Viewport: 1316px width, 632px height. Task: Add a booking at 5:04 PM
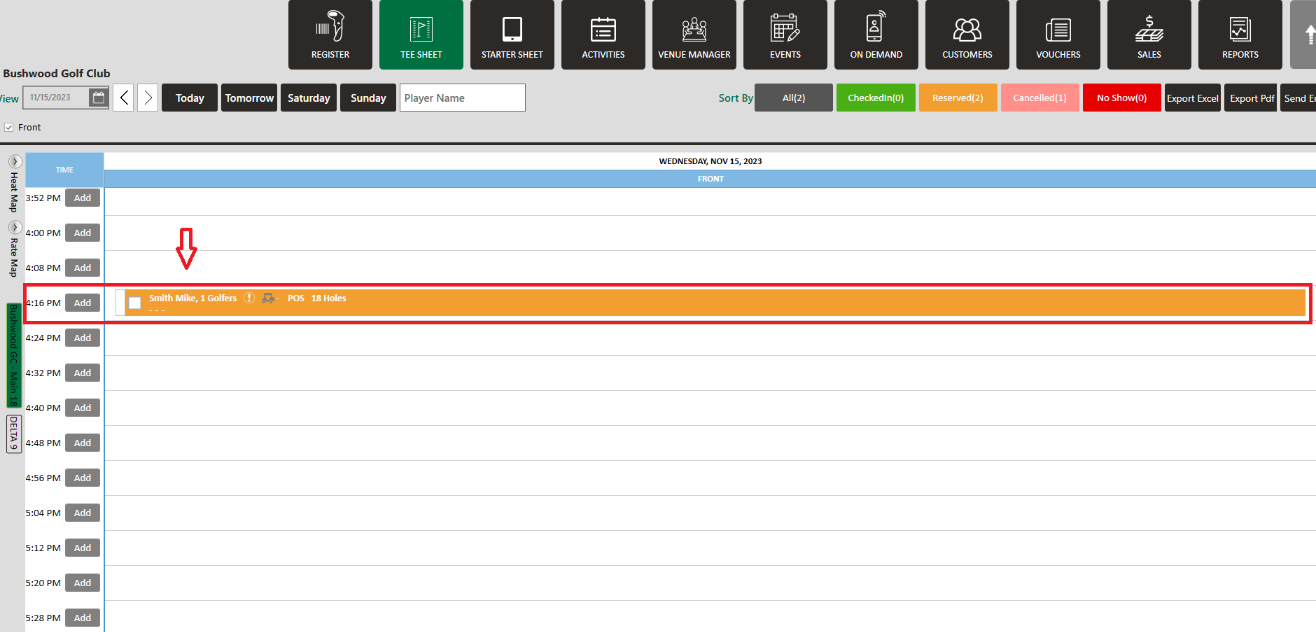pos(82,513)
